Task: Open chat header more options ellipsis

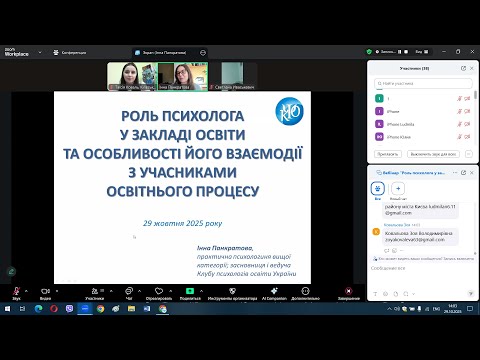Action: (x=455, y=173)
